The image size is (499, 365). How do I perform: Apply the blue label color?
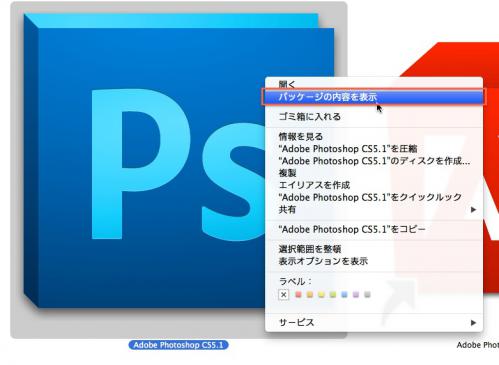[x=344, y=295]
